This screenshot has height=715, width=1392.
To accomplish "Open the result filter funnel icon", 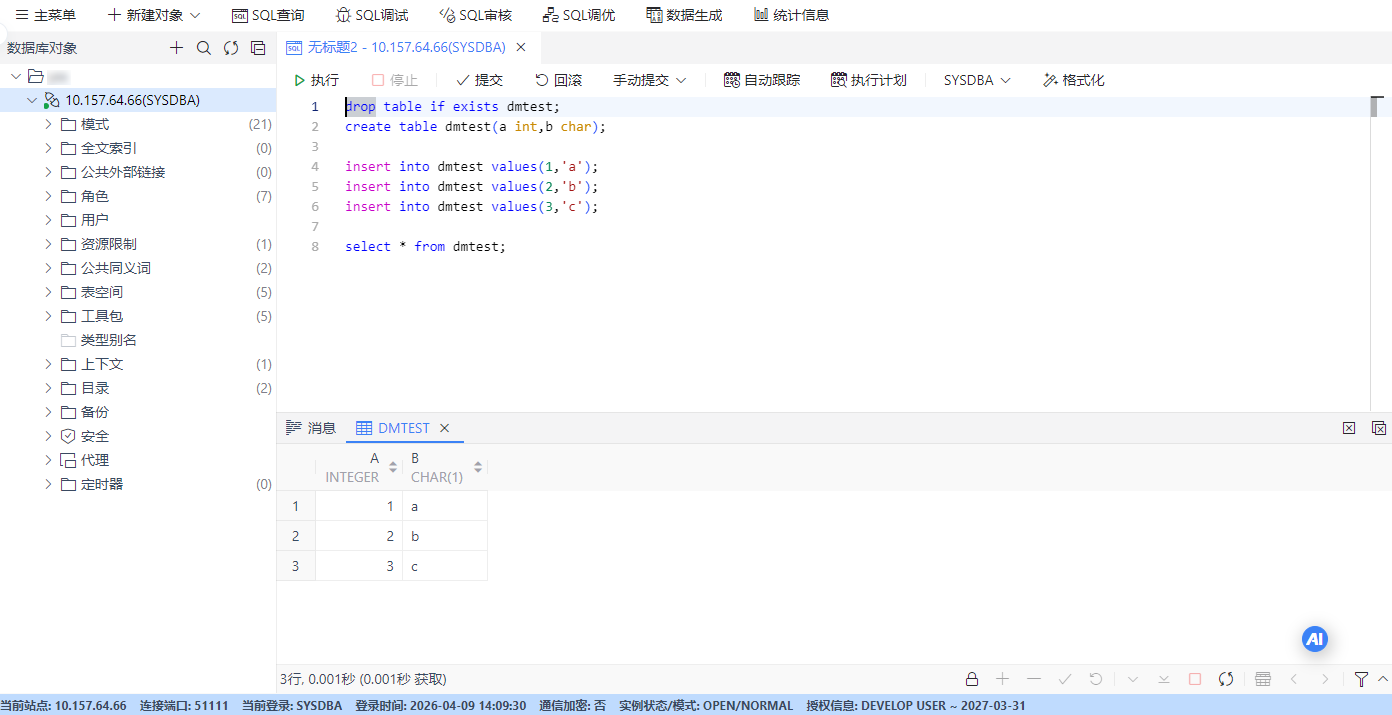I will click(1361, 679).
